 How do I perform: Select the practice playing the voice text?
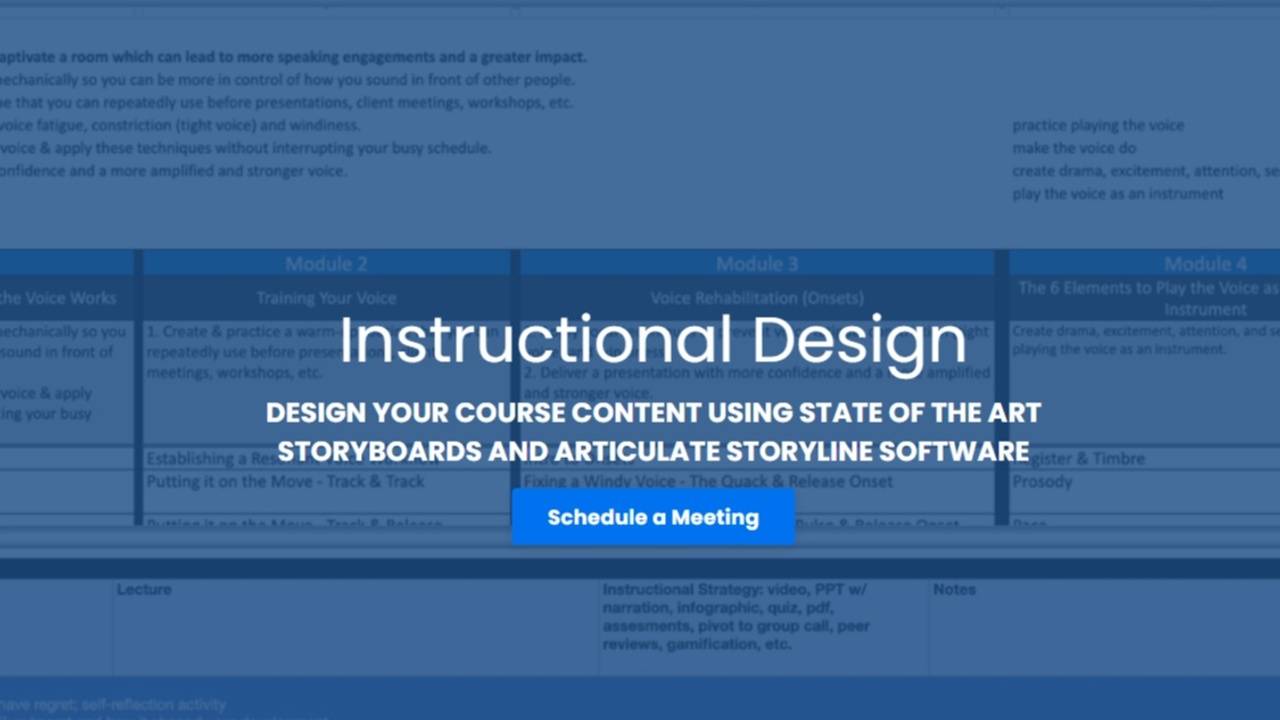pos(1098,125)
